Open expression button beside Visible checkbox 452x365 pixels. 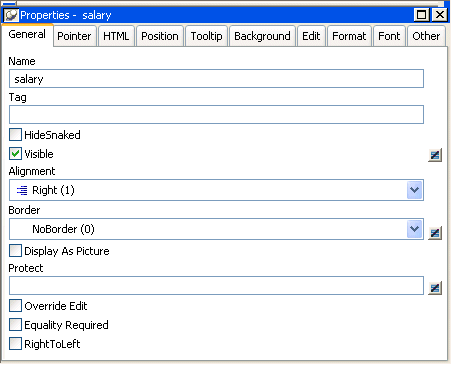(x=435, y=155)
